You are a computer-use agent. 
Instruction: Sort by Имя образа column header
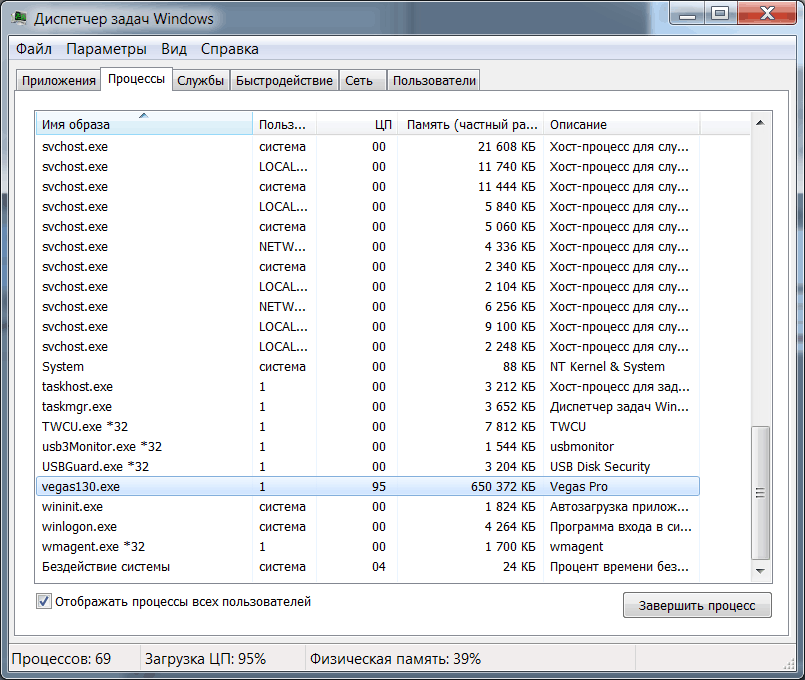(x=144, y=124)
